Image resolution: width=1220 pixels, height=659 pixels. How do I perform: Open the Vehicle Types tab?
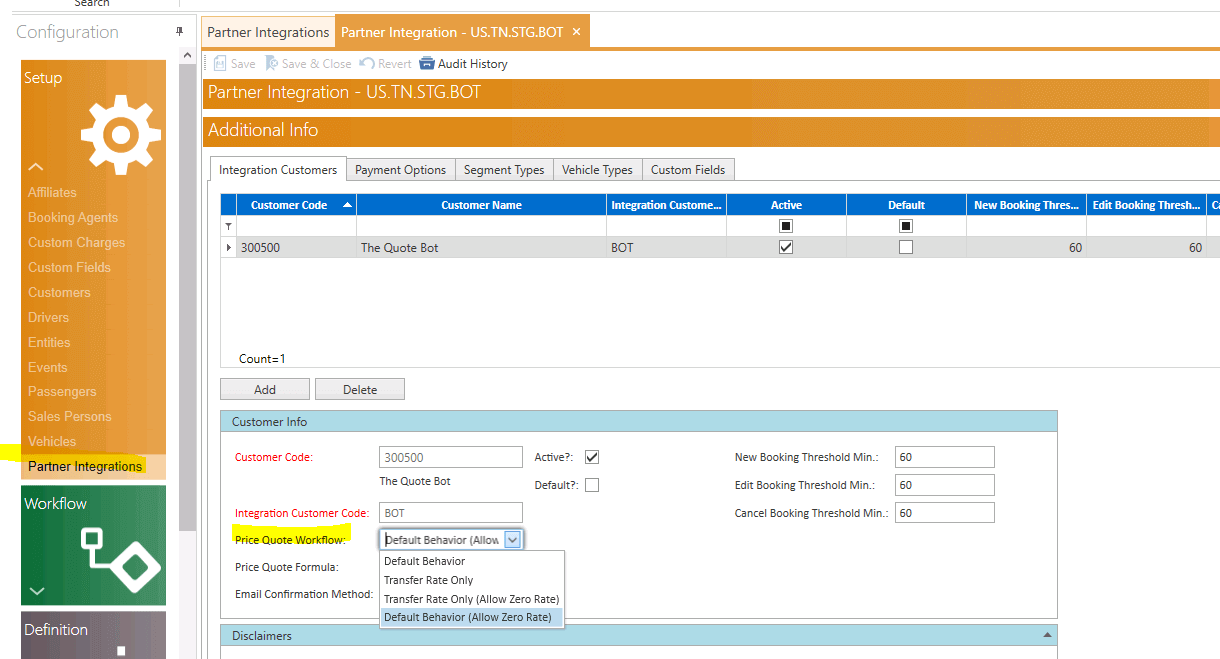[x=597, y=170]
